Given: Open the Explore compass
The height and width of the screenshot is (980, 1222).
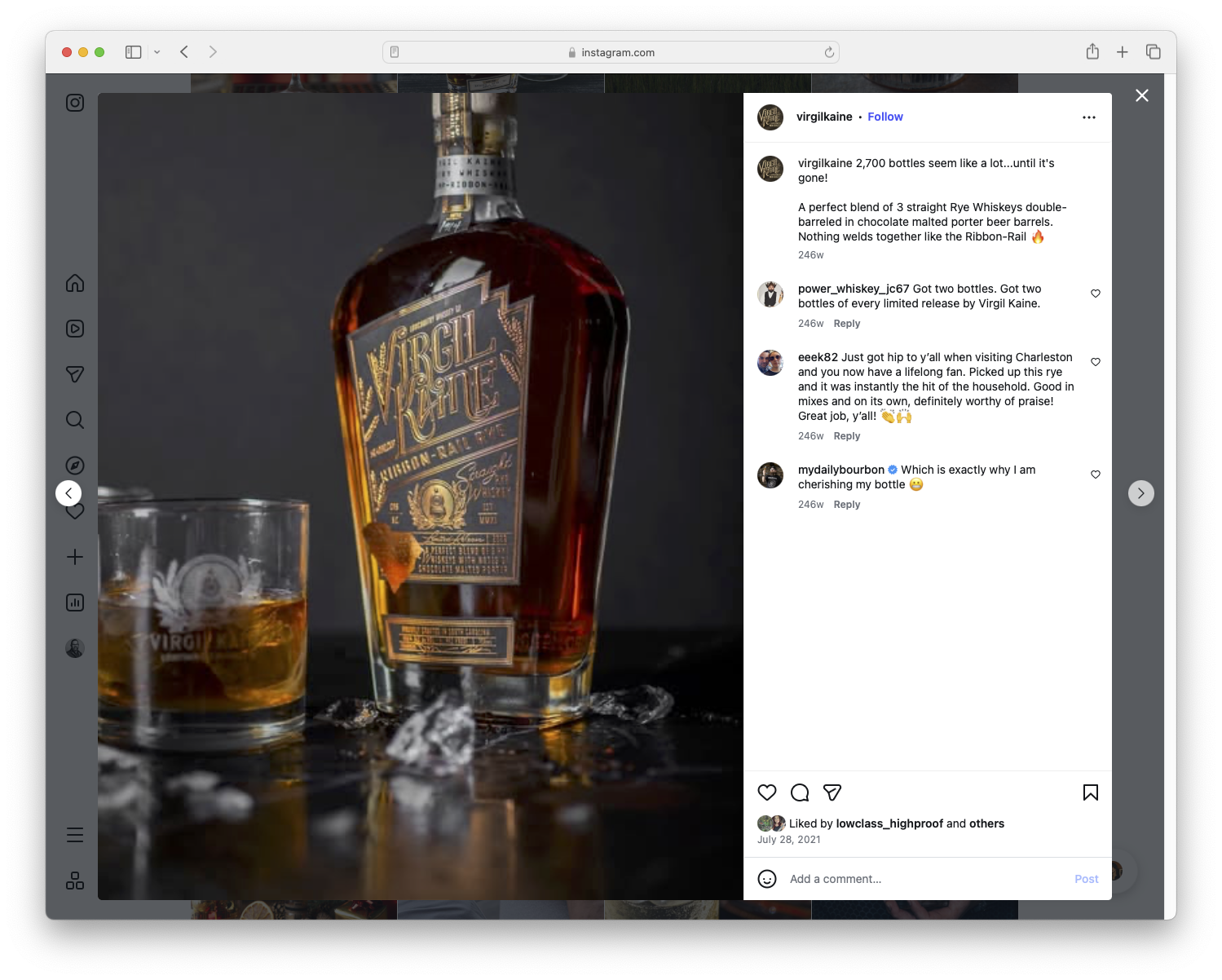Looking at the screenshot, I should coord(74,465).
